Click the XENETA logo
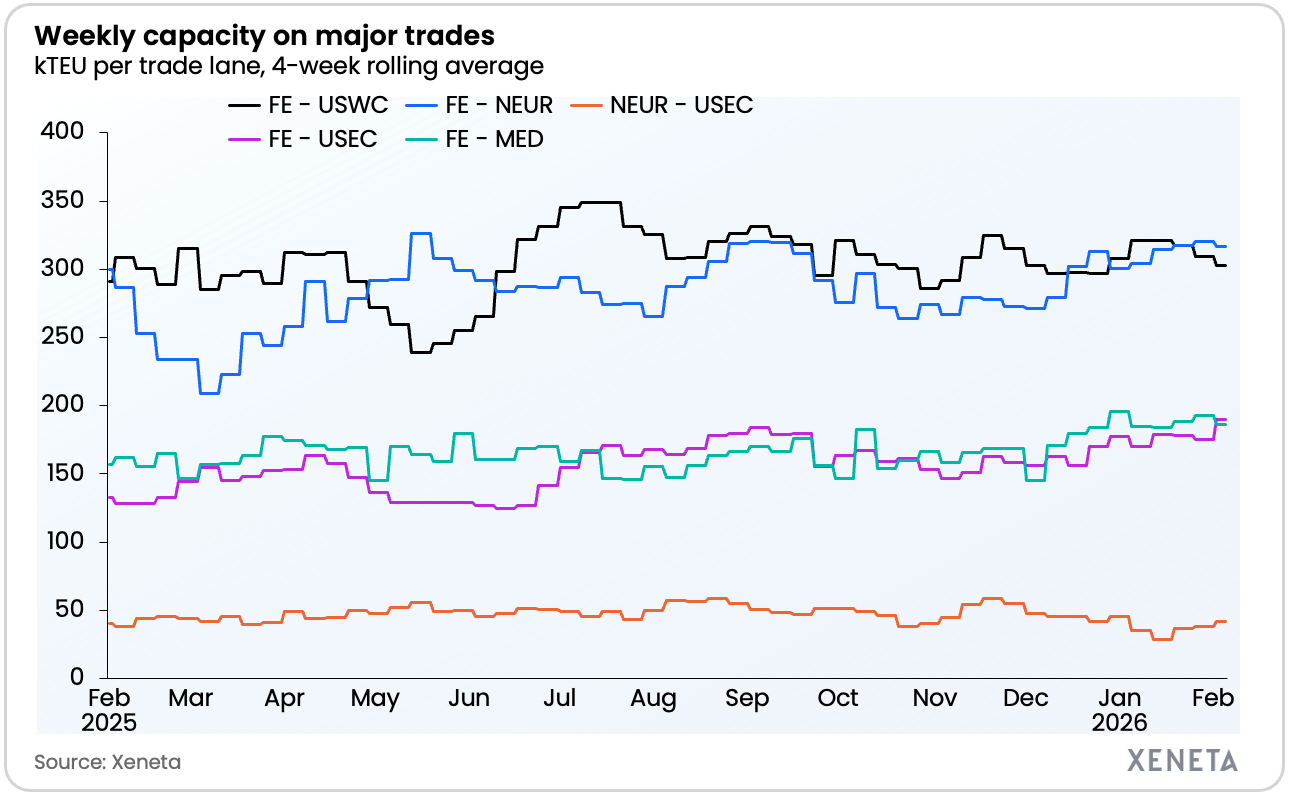Image resolution: width=1290 pixels, height=797 pixels. 1182,760
